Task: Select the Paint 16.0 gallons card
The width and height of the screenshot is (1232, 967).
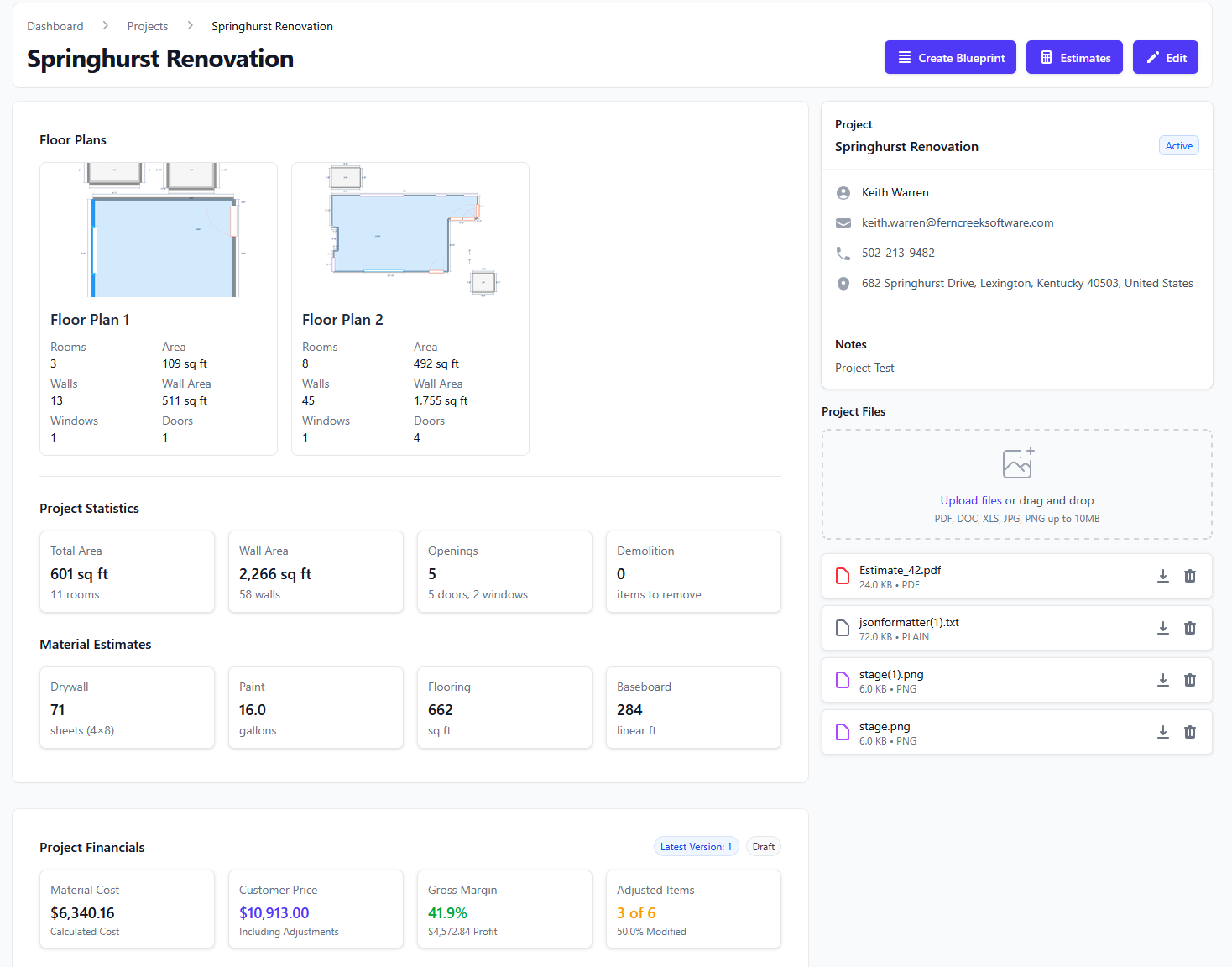Action: [316, 708]
